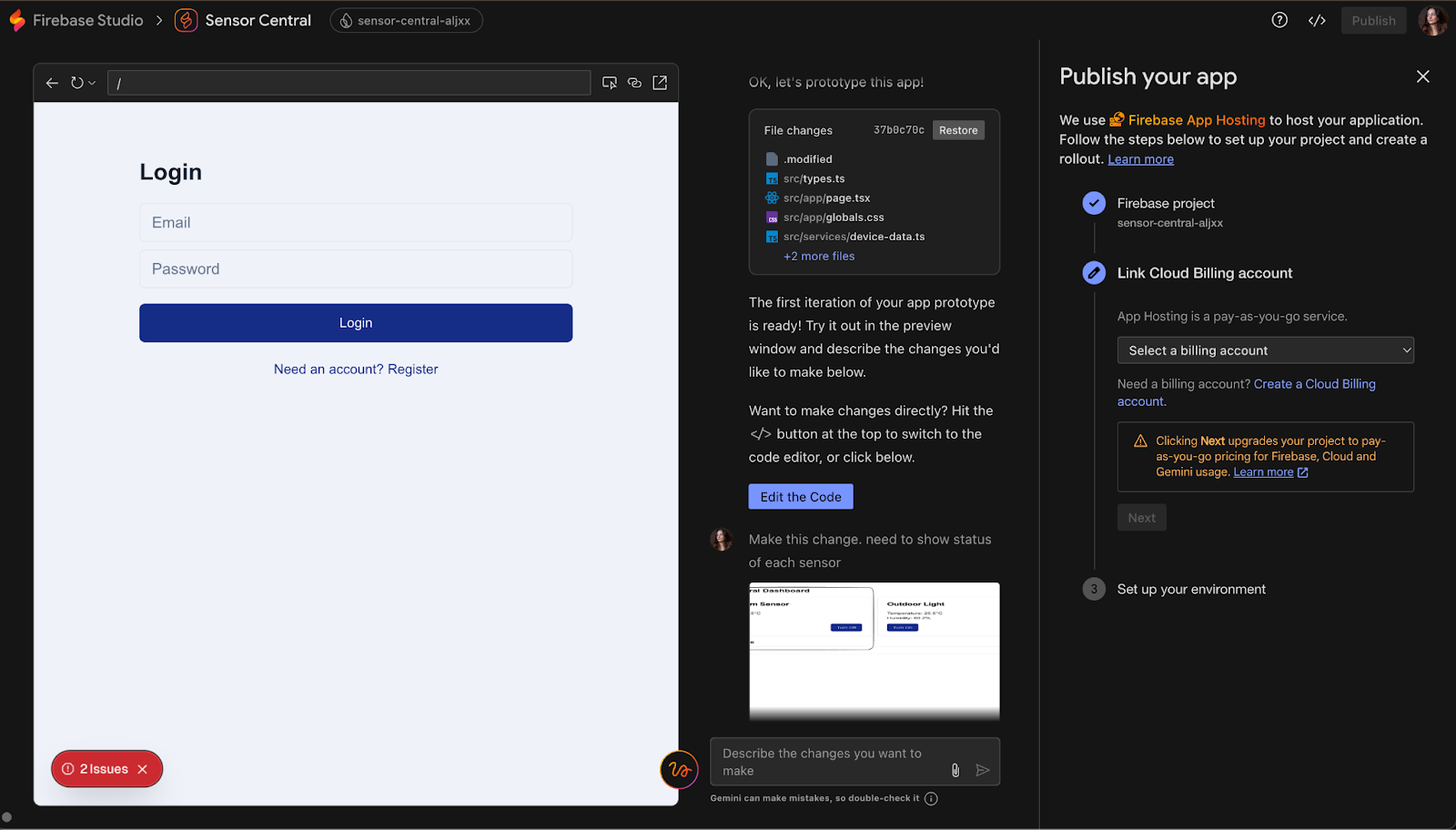Open the attached dashboard screenshot thumbnail
This screenshot has width=1456, height=830.
click(x=875, y=652)
